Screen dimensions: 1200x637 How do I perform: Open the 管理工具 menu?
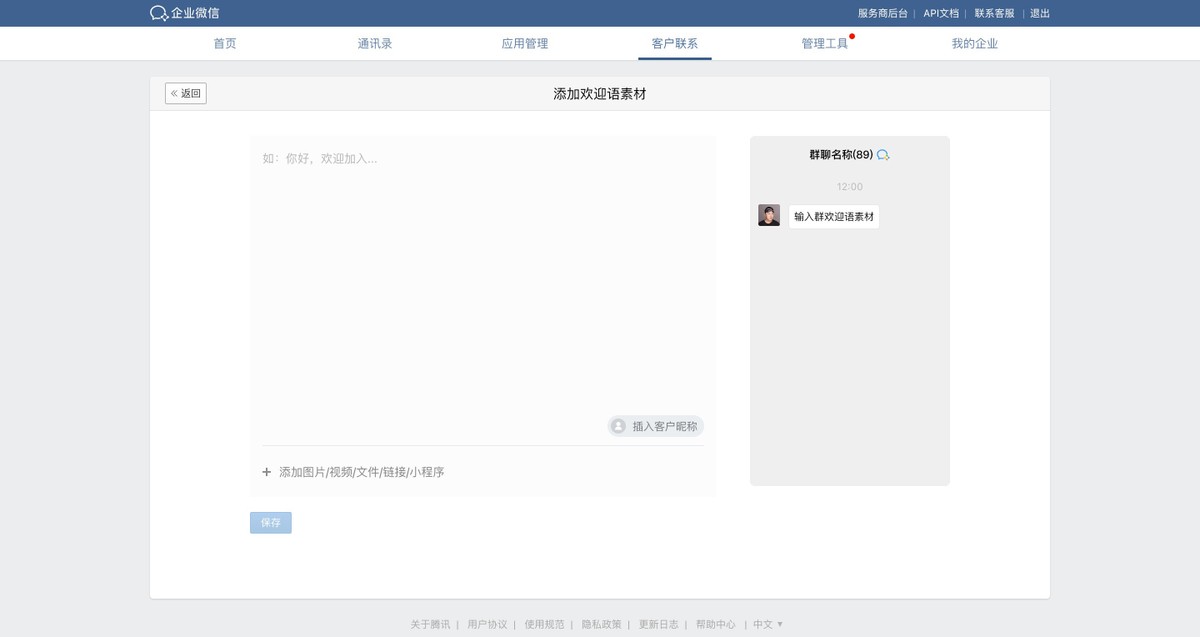(x=825, y=43)
